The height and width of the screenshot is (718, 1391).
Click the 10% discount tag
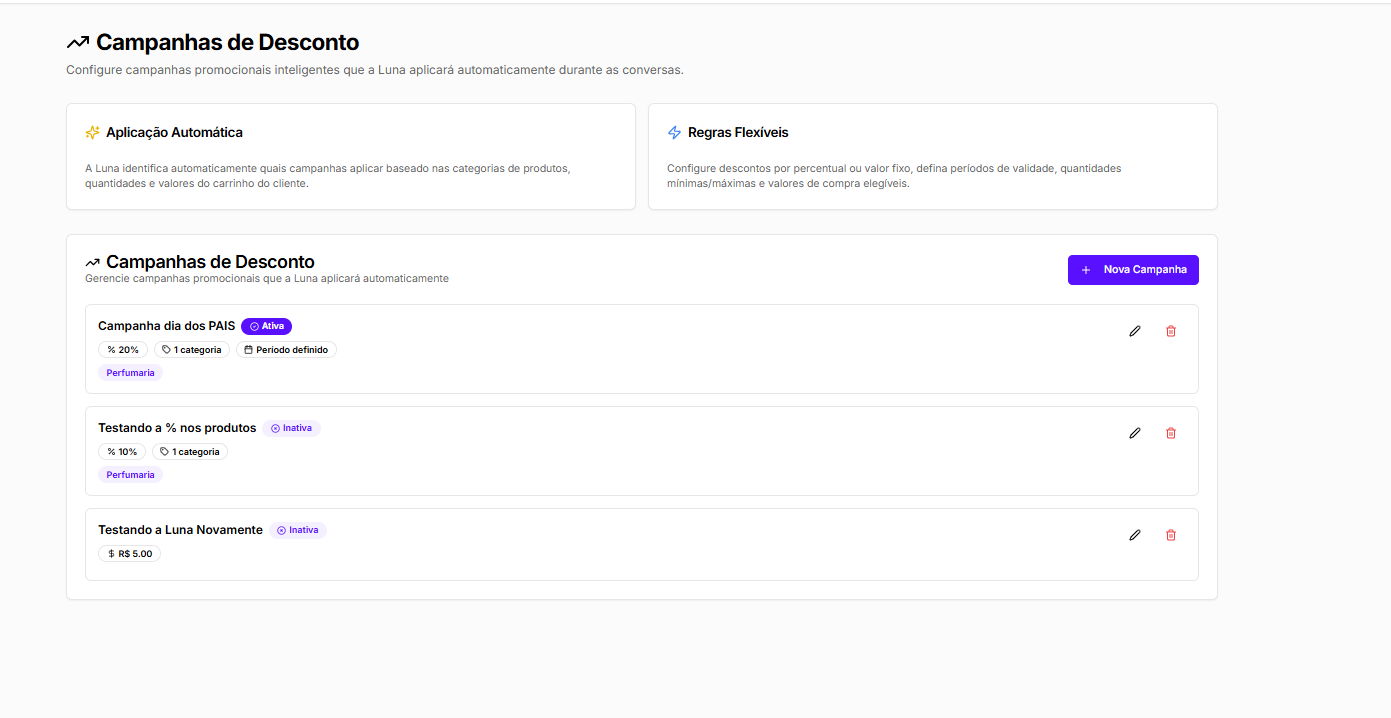tap(122, 452)
